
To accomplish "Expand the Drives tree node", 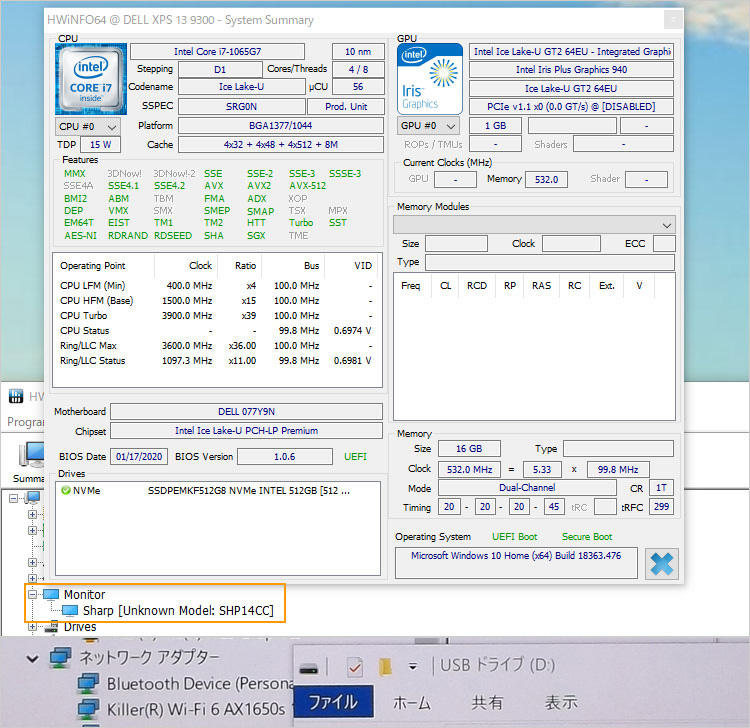I will pos(33,627).
